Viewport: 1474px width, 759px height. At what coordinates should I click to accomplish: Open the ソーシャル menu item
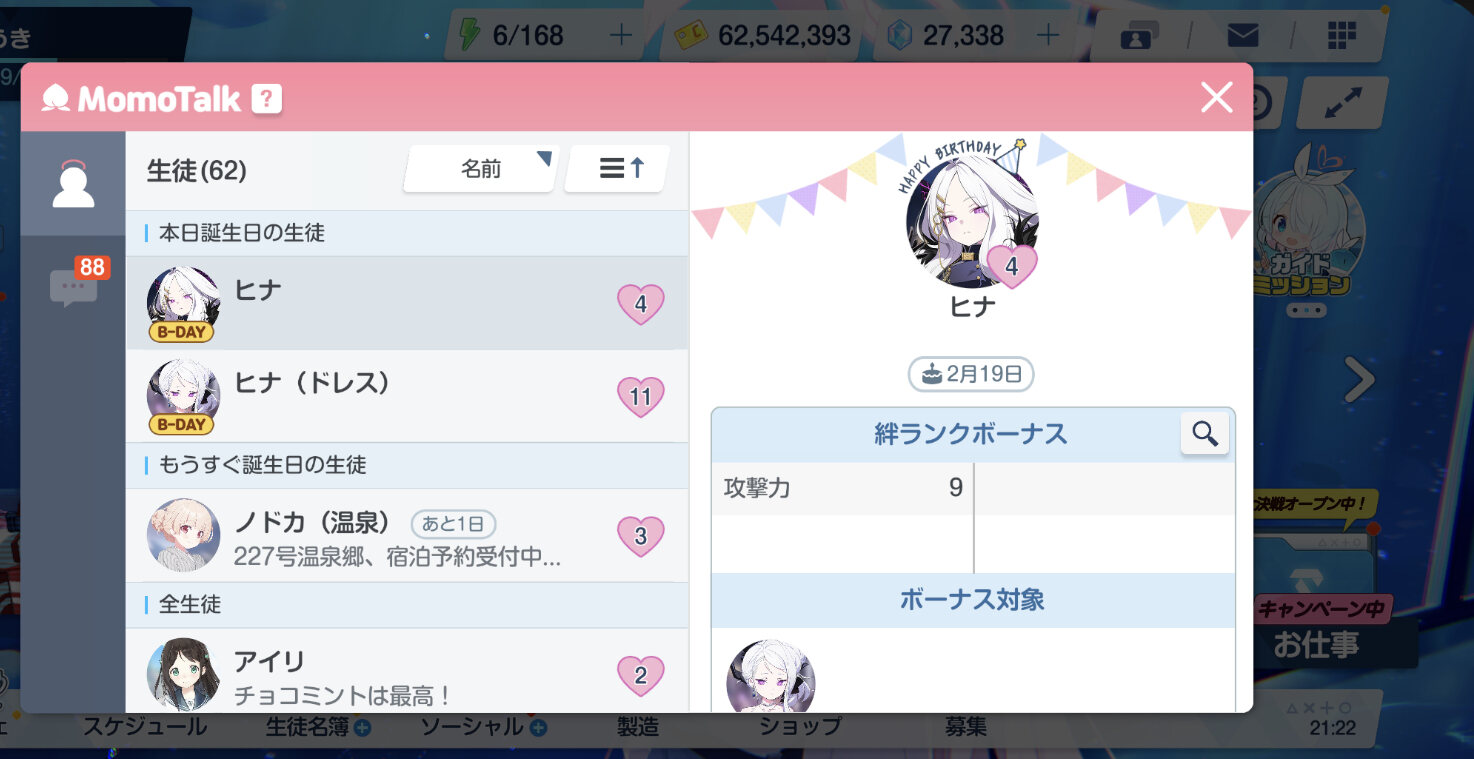click(x=483, y=727)
